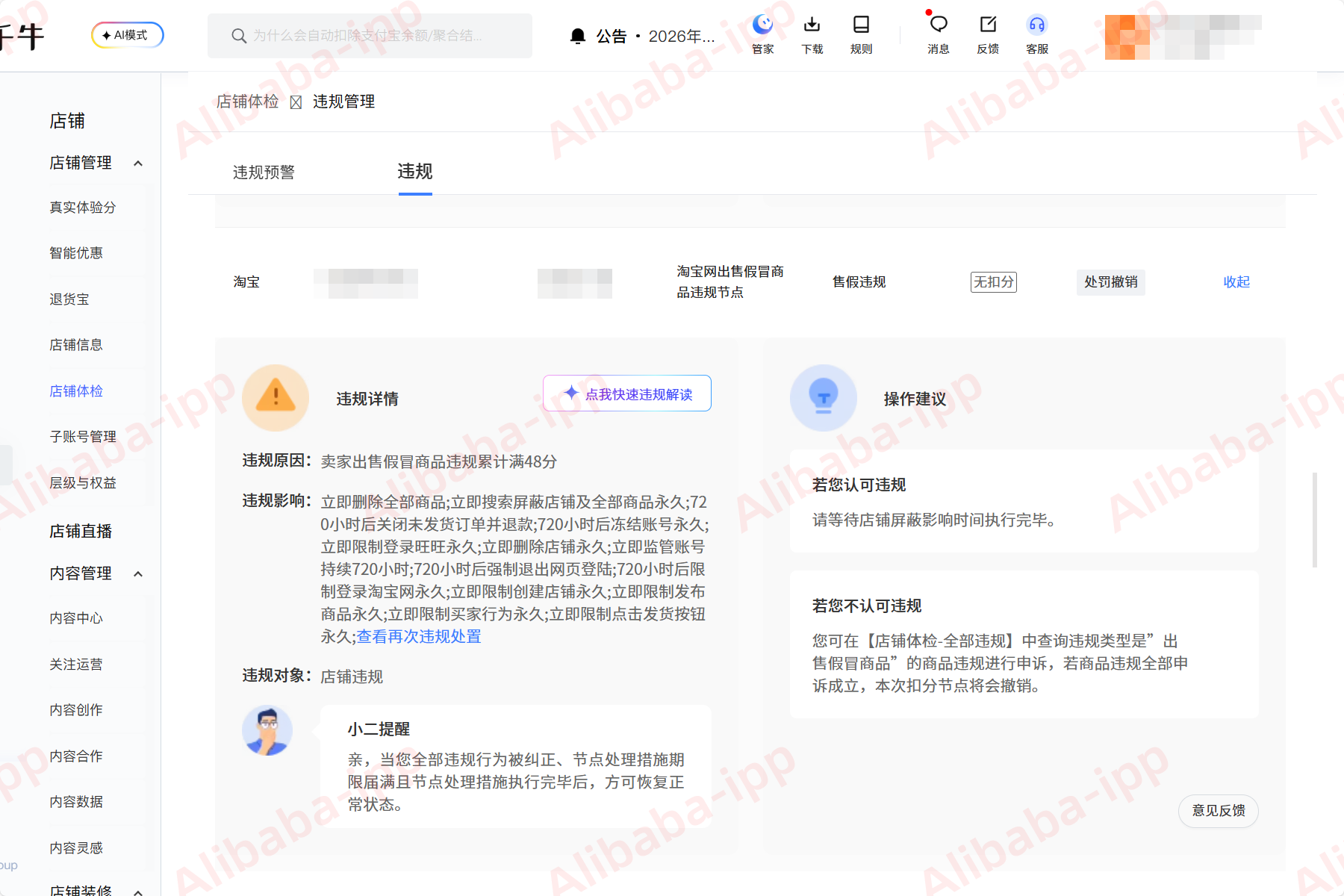This screenshot has height=896, width=1344.
Task: Click the 淘宝网出售假冒商品违规节点 cell
Action: (730, 281)
